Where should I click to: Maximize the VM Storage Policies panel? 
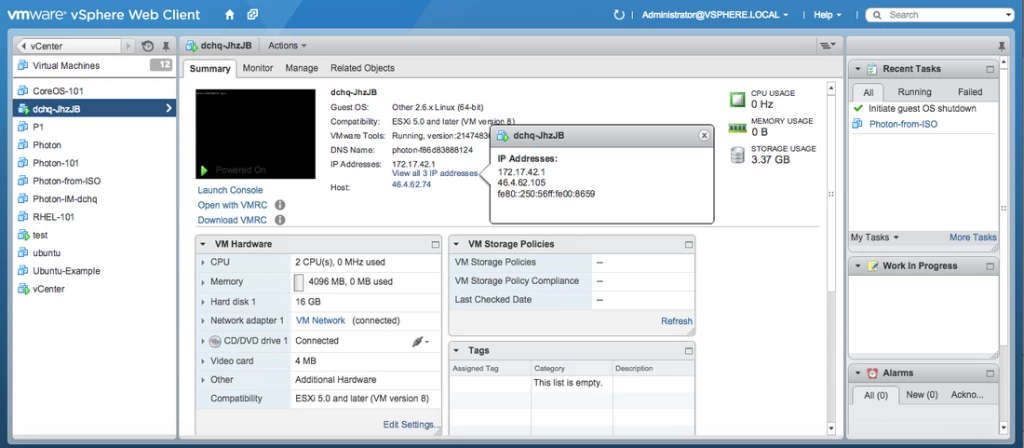click(x=688, y=244)
